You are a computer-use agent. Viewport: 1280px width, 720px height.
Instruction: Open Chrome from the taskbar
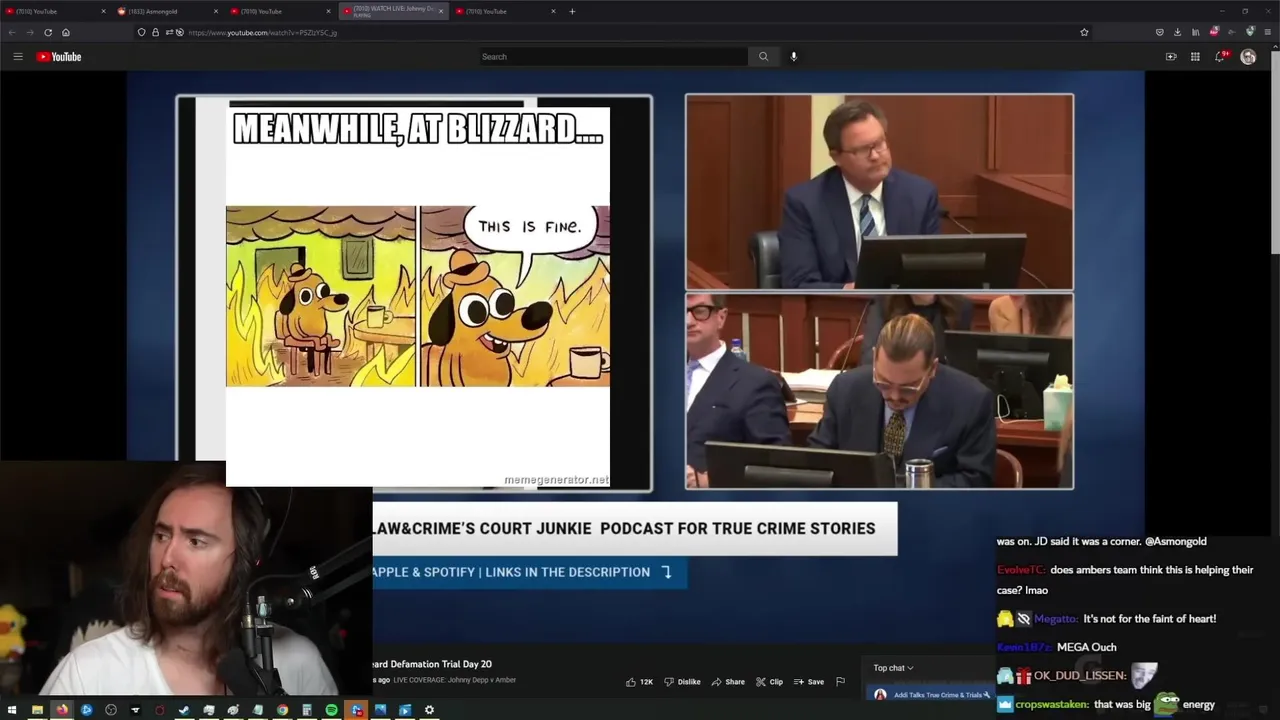282,710
